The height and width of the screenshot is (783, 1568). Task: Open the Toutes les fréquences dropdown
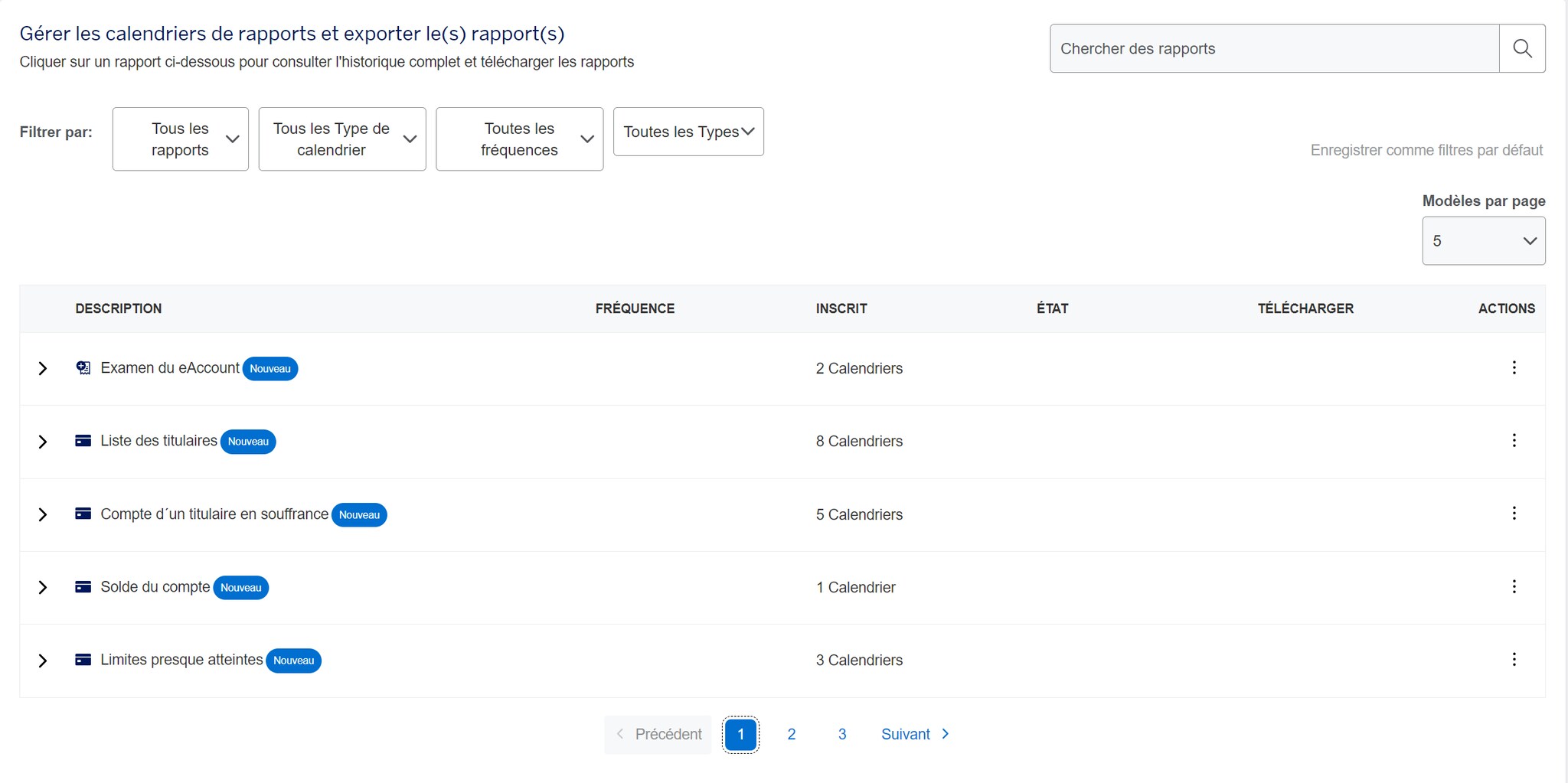coord(519,139)
